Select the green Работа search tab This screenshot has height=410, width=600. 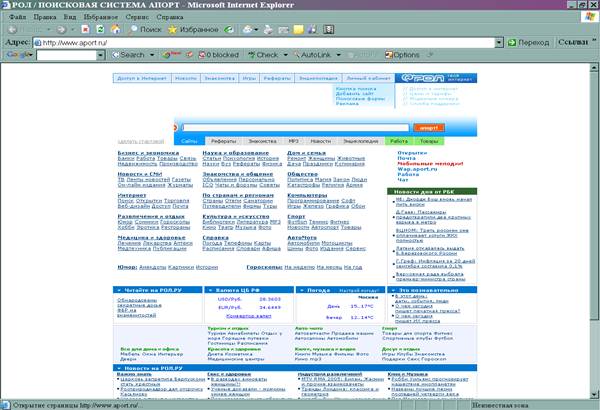[399, 141]
